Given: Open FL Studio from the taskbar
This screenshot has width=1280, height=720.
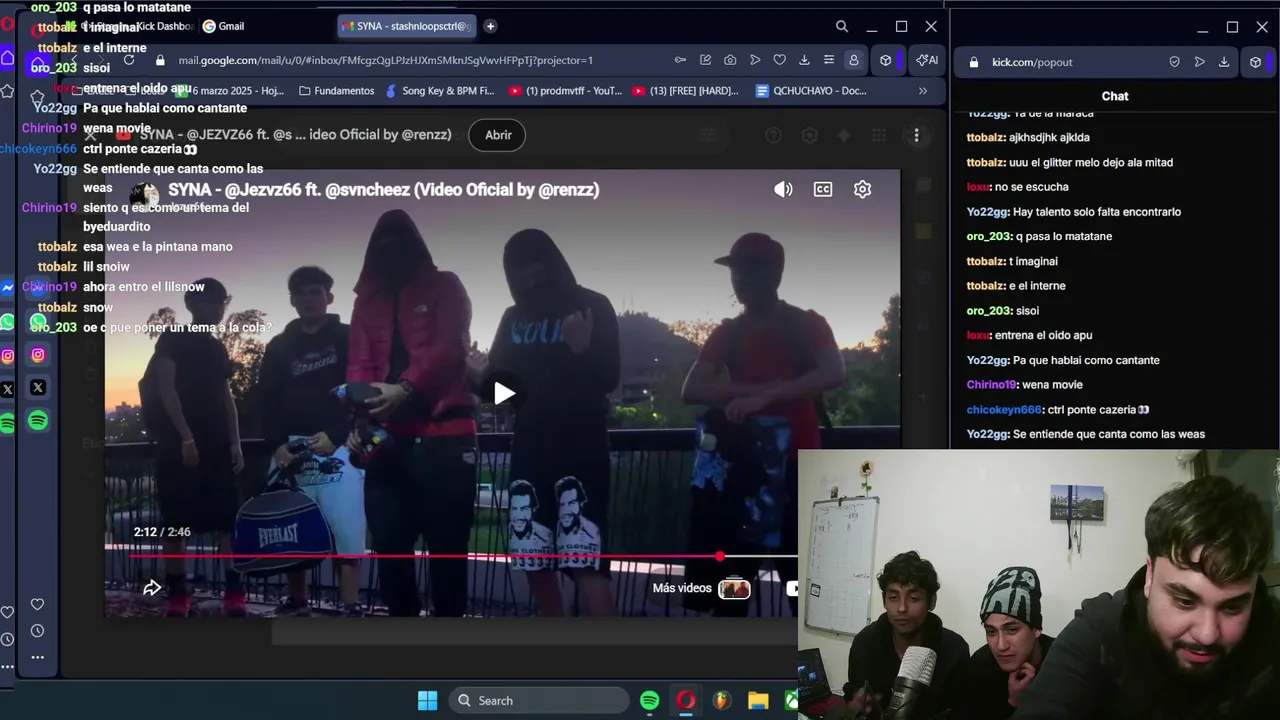Looking at the screenshot, I should coord(722,700).
